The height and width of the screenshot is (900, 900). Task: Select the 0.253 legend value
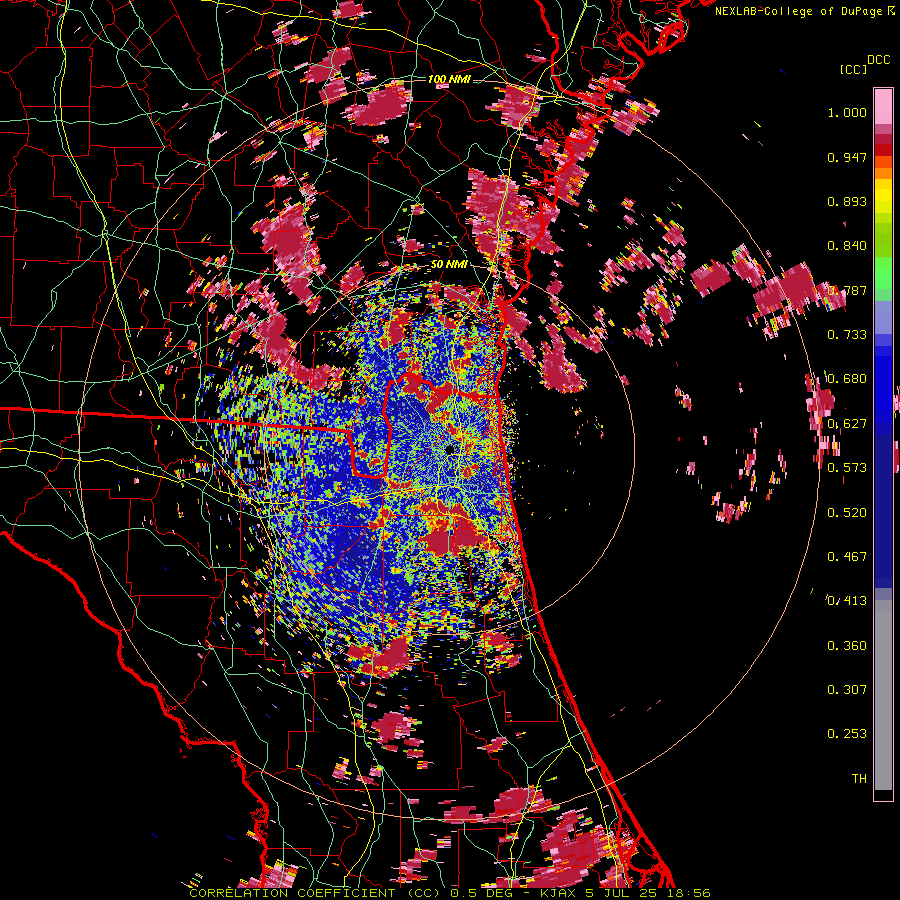click(x=847, y=734)
